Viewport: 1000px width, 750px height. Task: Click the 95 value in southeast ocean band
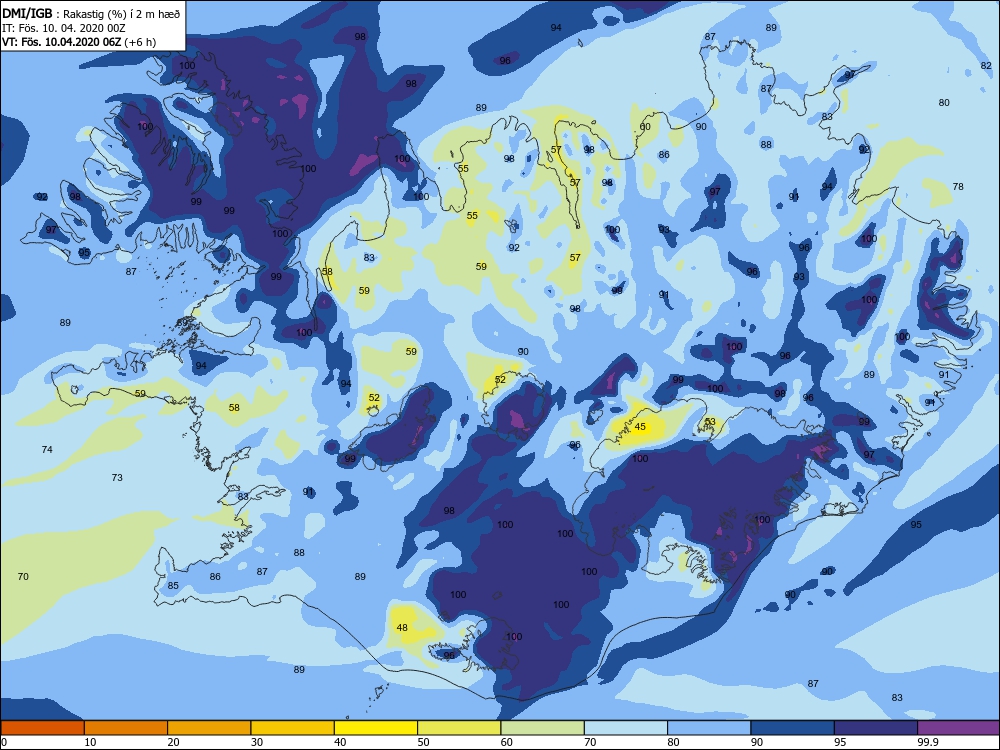pos(916,525)
